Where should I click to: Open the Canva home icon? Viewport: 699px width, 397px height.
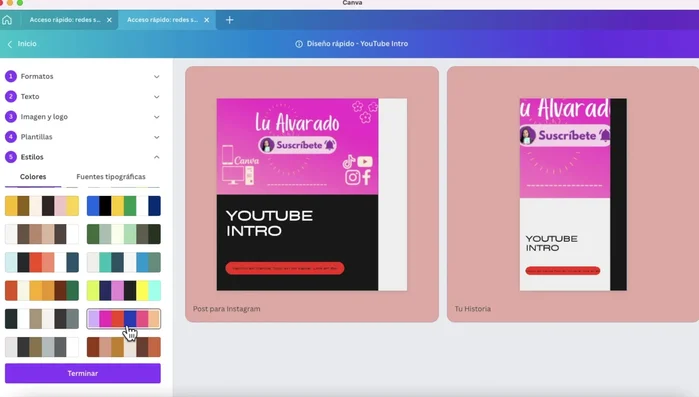[7, 20]
